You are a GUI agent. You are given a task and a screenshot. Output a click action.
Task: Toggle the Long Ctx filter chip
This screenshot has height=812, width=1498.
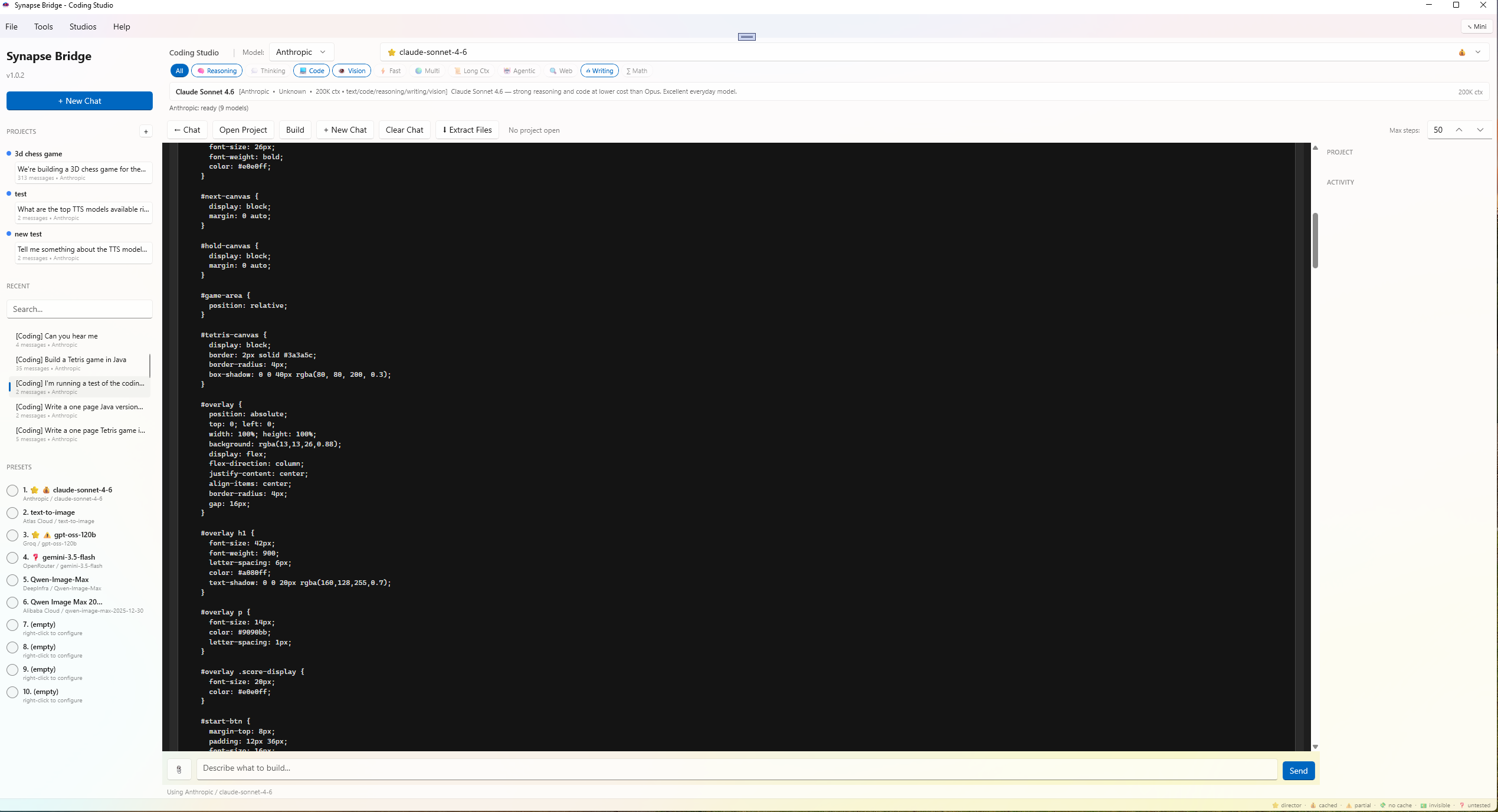click(x=471, y=71)
